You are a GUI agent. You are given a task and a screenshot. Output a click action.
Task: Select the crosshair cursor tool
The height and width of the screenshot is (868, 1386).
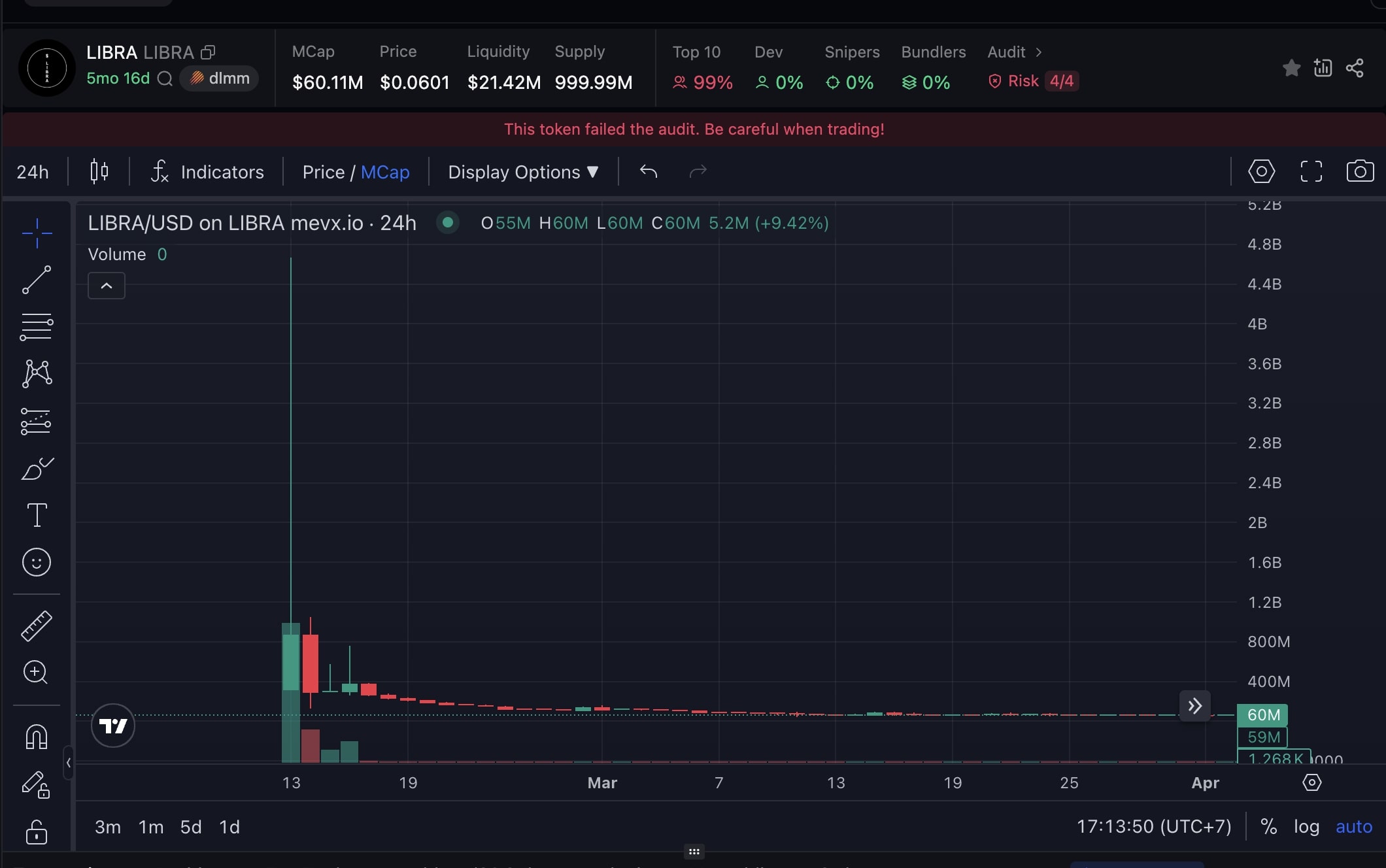pos(37,233)
